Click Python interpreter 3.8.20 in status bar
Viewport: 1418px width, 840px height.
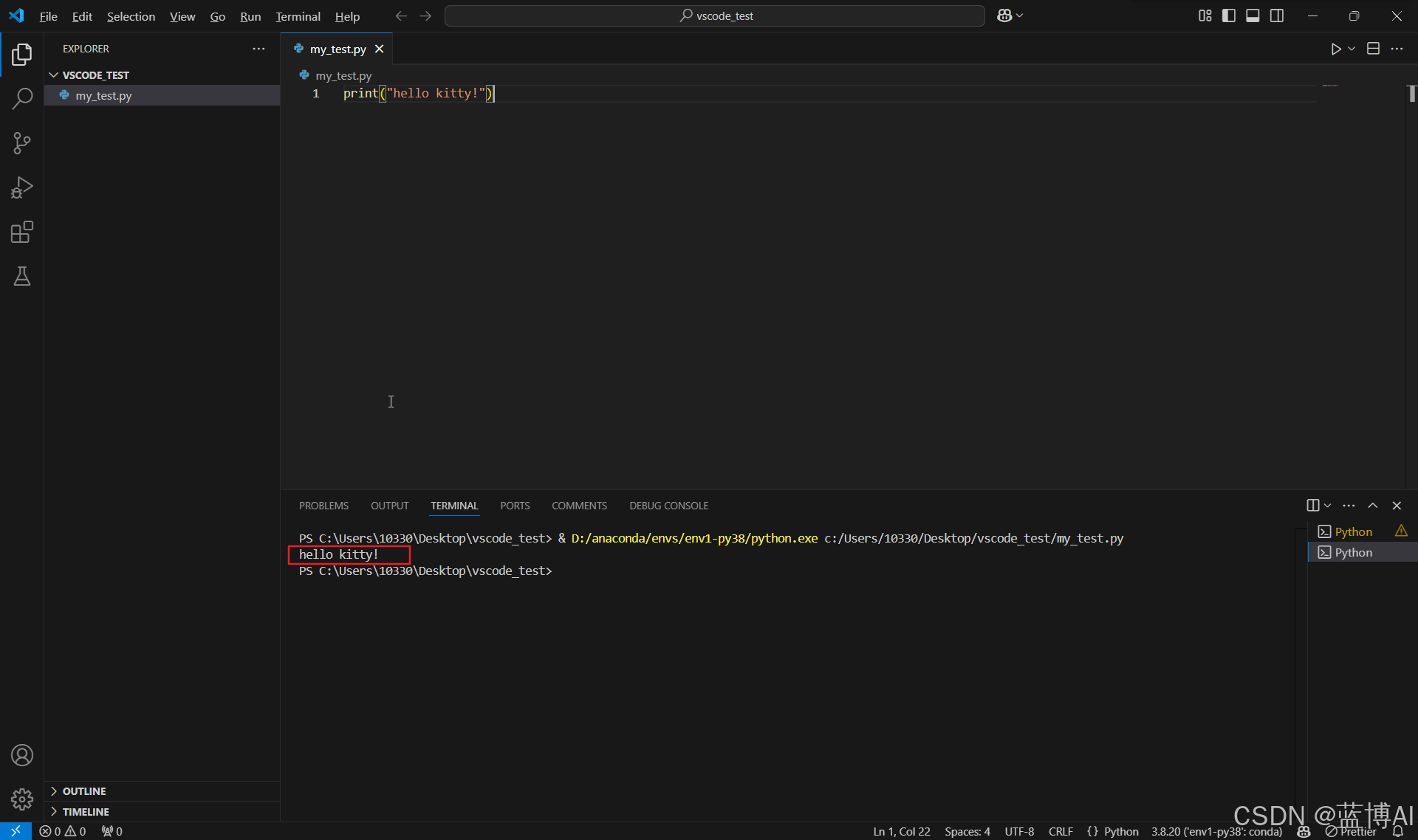1216,831
